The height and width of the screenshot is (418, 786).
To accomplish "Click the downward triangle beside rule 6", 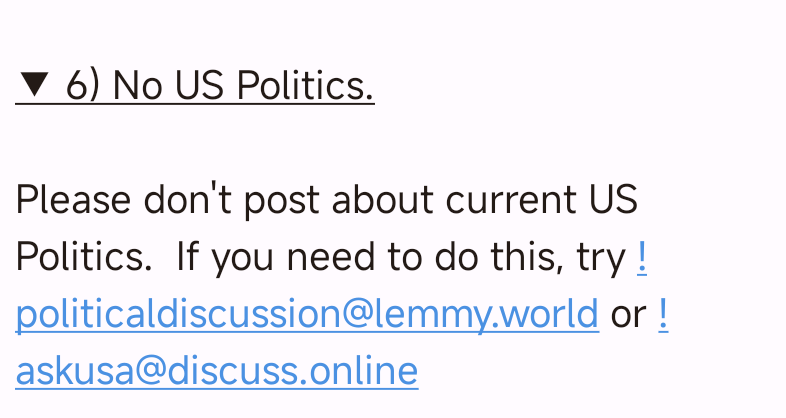I will pyautogui.click(x=33, y=87).
